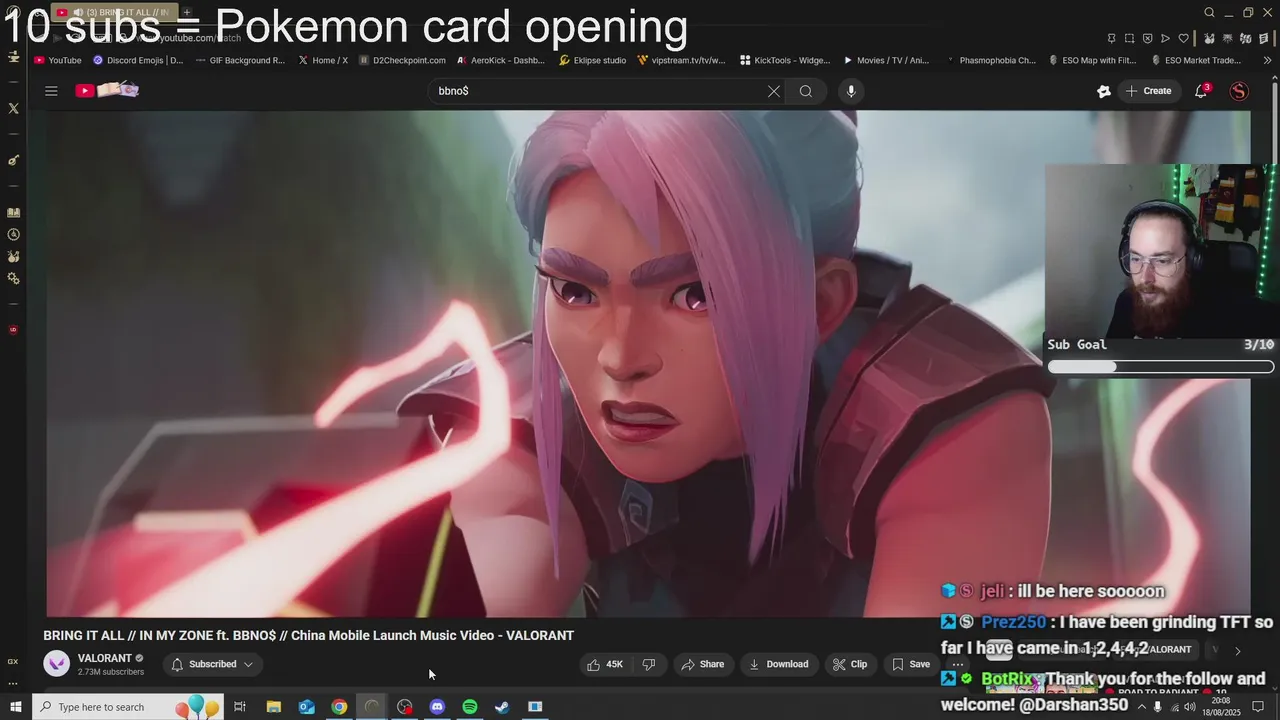This screenshot has width=1280, height=720.
Task: Open the VALORANT channel avatar
Action: [x=57, y=664]
